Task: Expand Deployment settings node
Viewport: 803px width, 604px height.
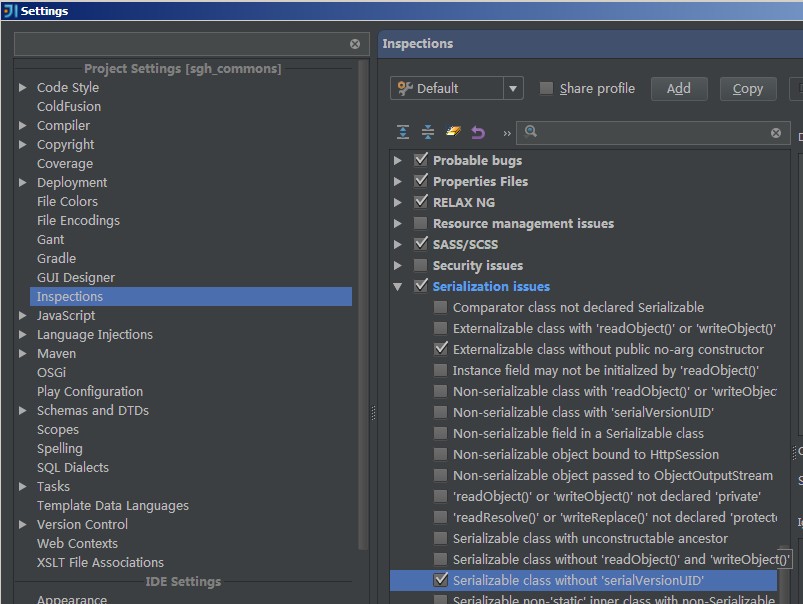Action: click(23, 182)
